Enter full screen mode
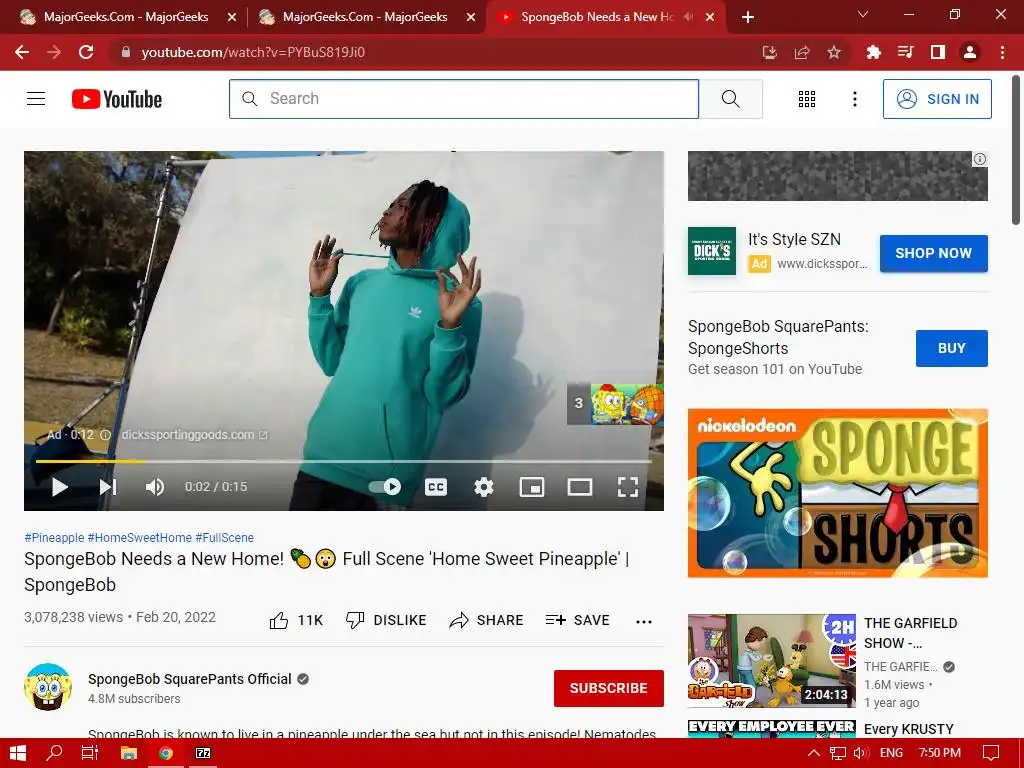 [x=628, y=487]
